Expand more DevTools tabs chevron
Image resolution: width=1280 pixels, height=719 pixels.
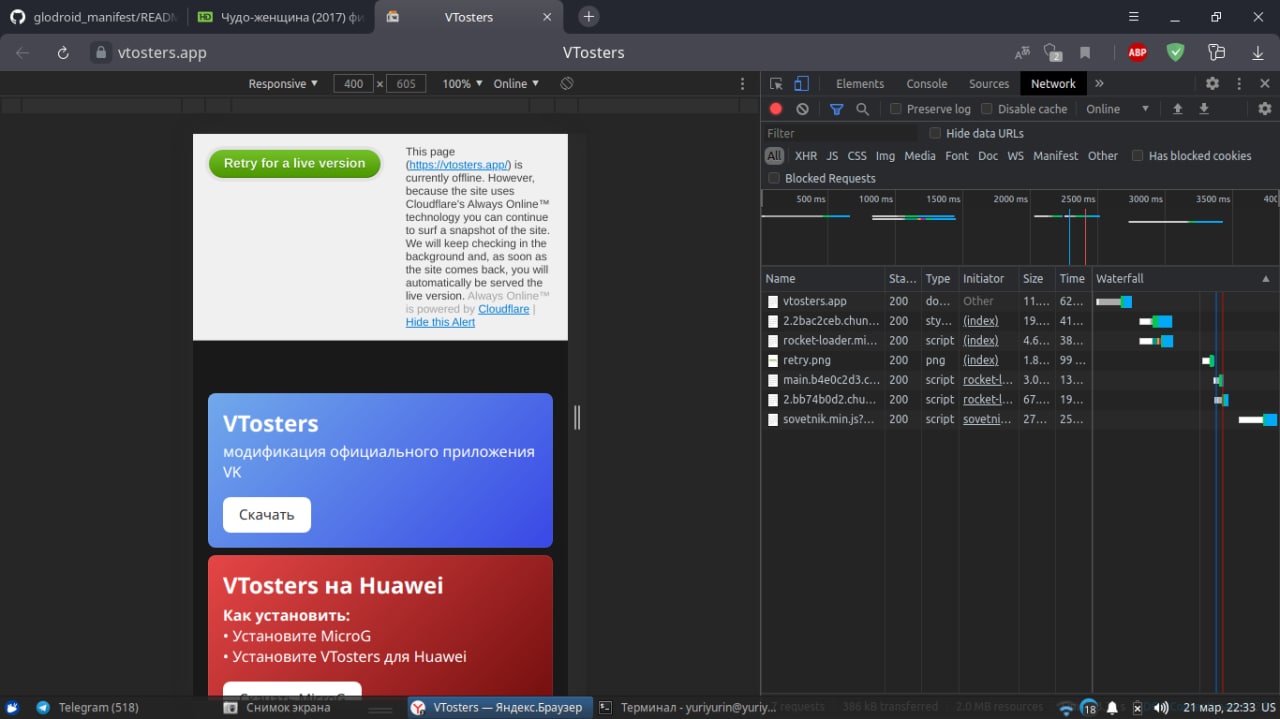(1099, 84)
